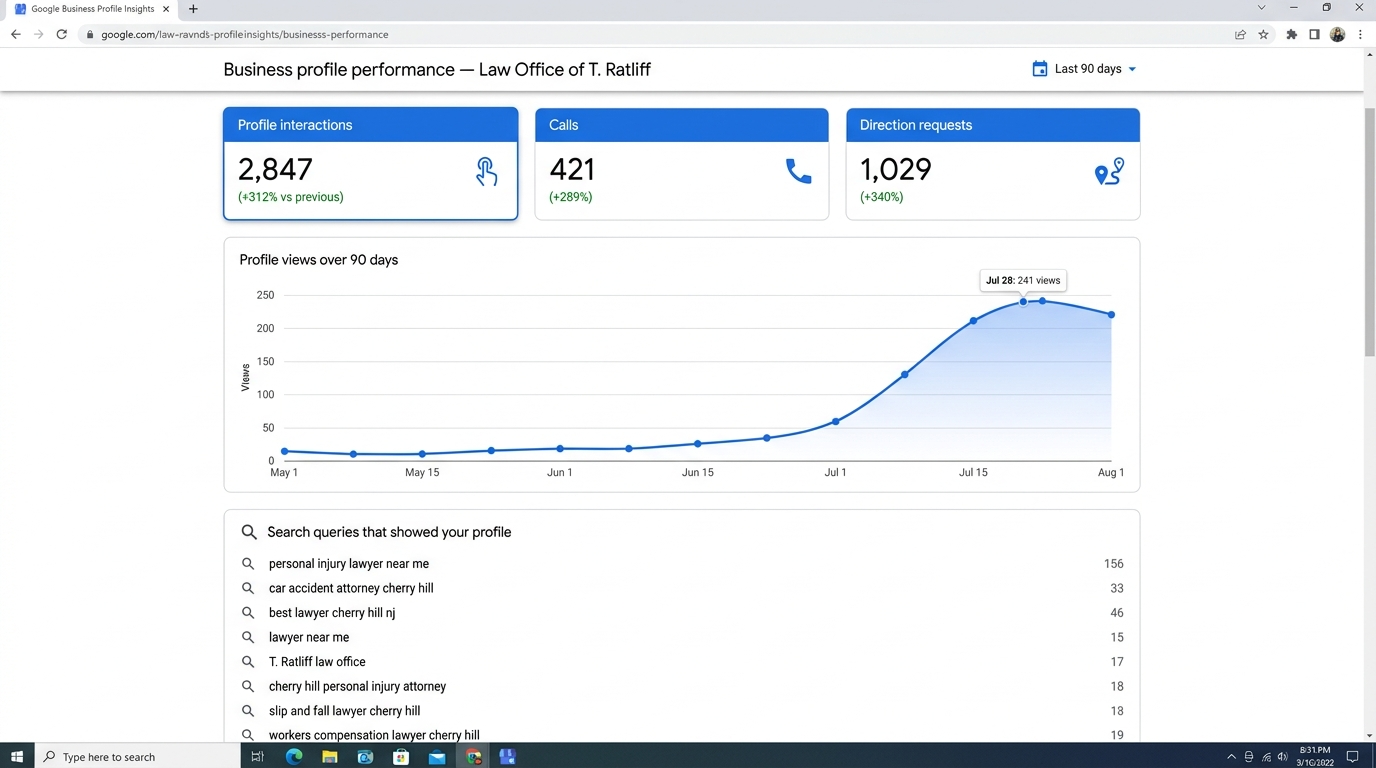Click the count 156 in the queries list

(x=1113, y=564)
